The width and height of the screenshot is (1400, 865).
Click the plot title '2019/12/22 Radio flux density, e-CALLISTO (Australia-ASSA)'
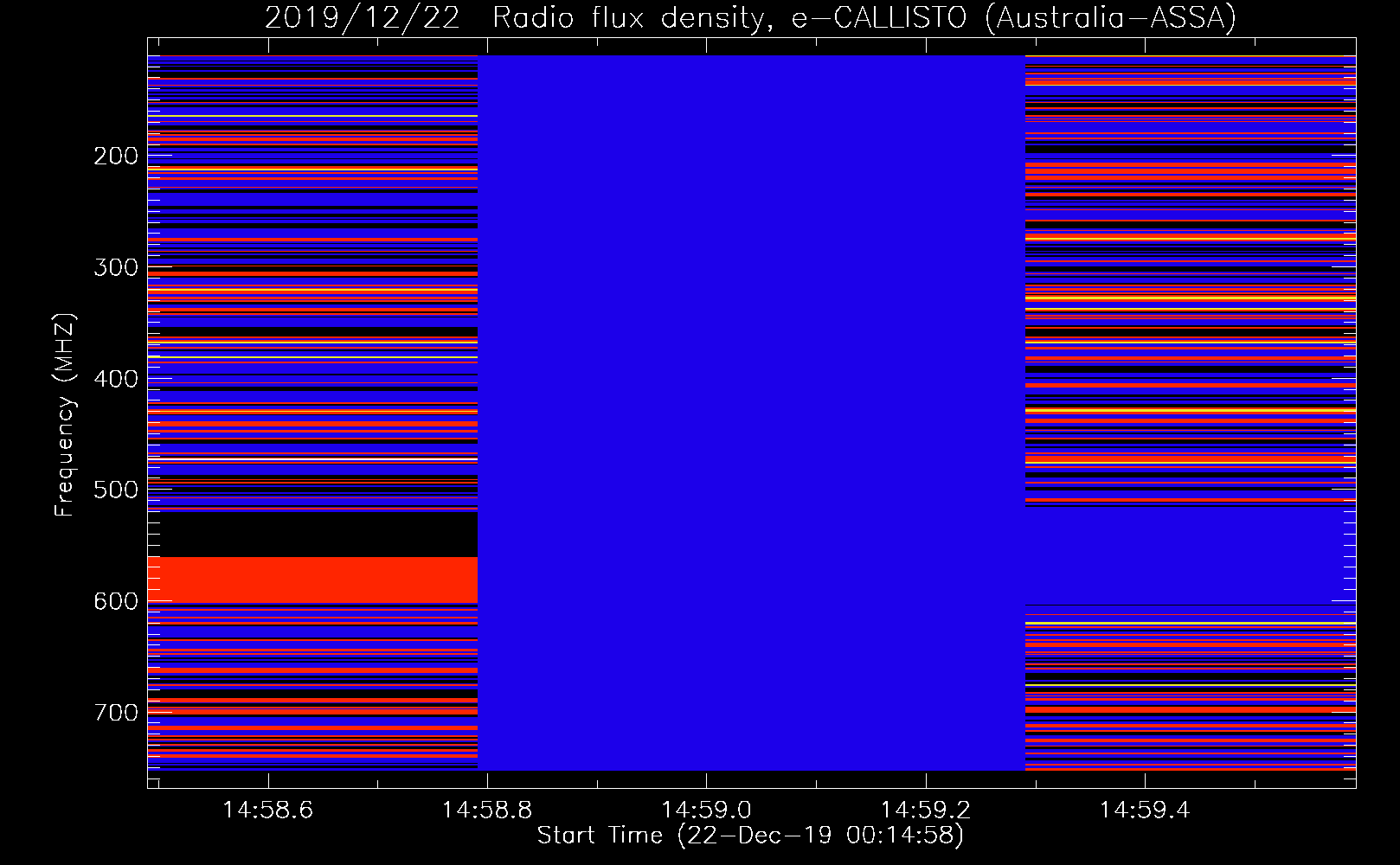[750, 17]
